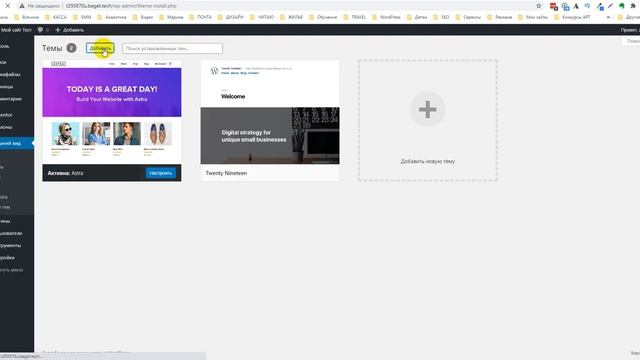Open the Twenty Nineteen theme screenshot
This screenshot has height=360, width=640.
click(x=270, y=112)
